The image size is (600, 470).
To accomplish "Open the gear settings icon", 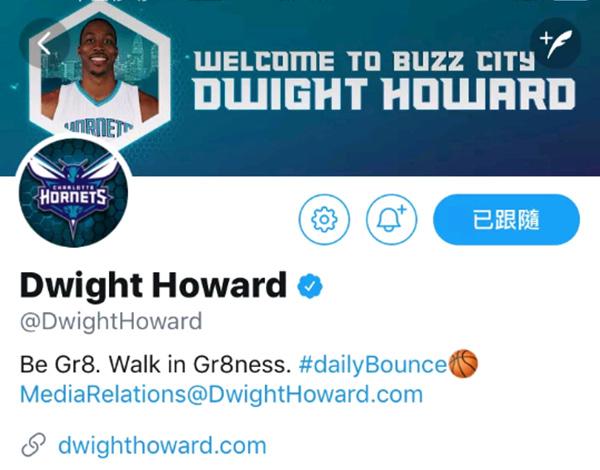I will pyautogui.click(x=324, y=219).
